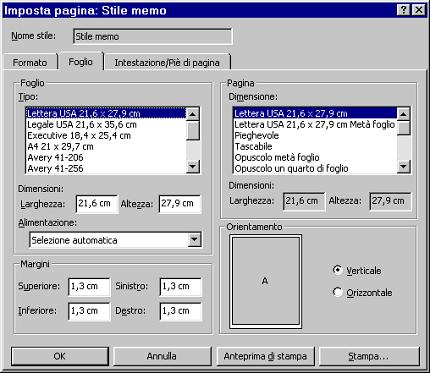The image size is (430, 373).
Task: Click down arrow of Dimensione list scrollbar
Action: coord(404,166)
